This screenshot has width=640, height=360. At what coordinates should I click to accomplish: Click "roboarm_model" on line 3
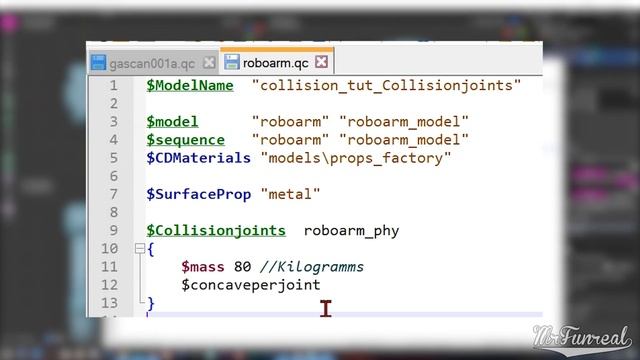404,122
